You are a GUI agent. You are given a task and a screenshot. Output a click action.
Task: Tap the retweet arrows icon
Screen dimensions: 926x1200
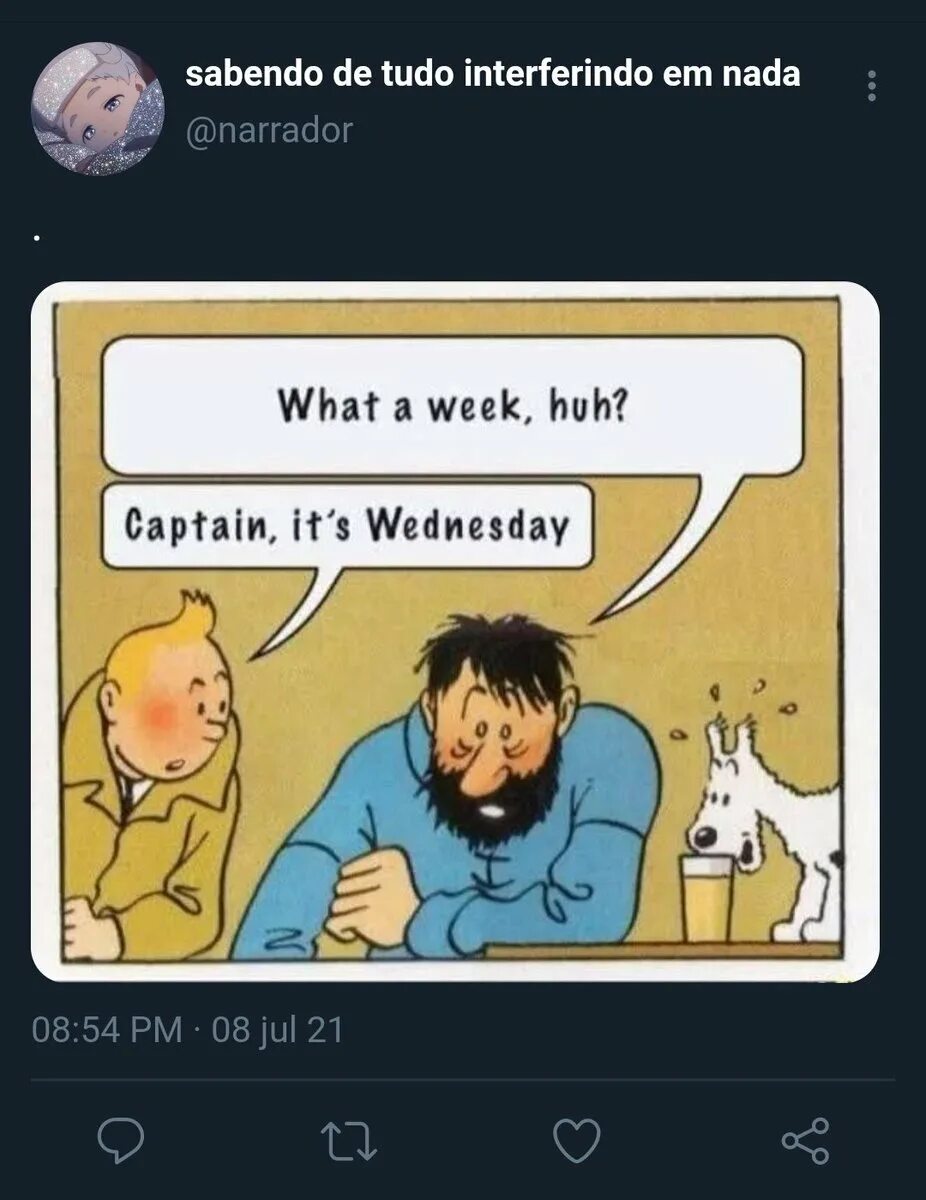pyautogui.click(x=348, y=1141)
